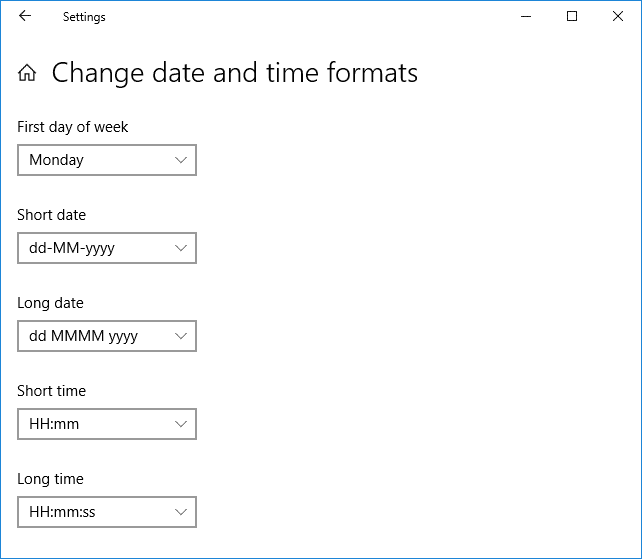Click the Change date and time formats heading
This screenshot has height=559, width=642.
(235, 73)
